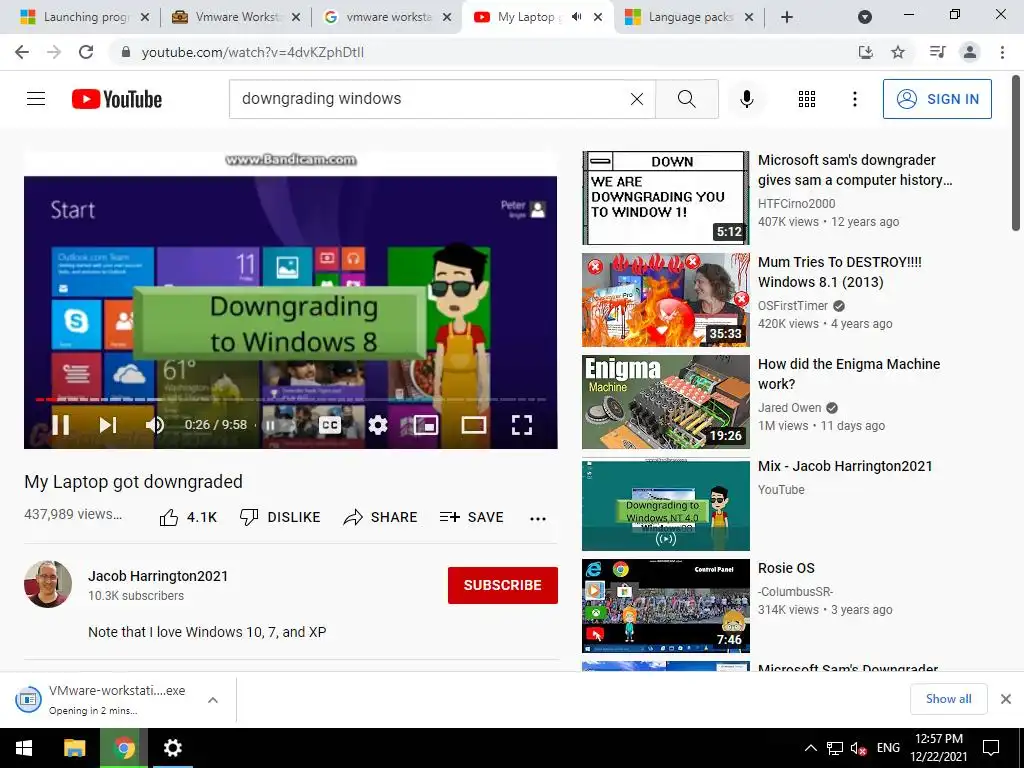This screenshot has height=768, width=1024.
Task: Click the search magnifier button
Action: [686, 99]
